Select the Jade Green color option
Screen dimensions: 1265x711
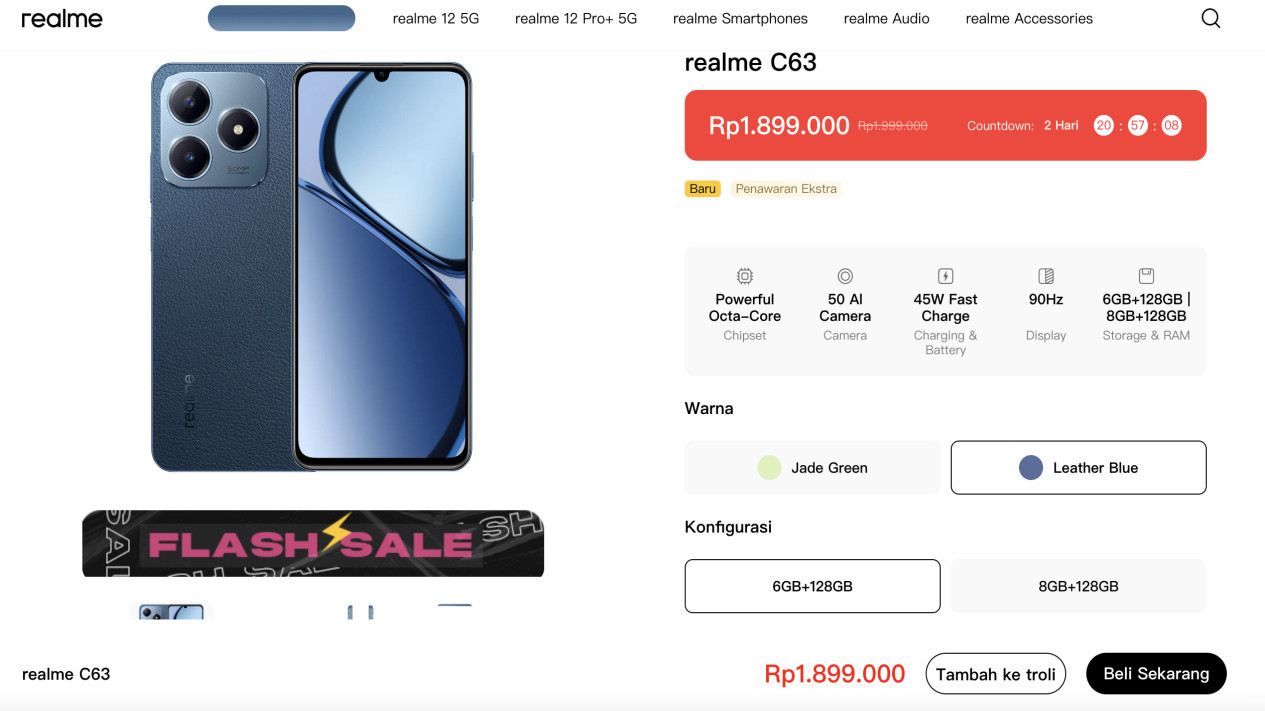click(x=812, y=468)
